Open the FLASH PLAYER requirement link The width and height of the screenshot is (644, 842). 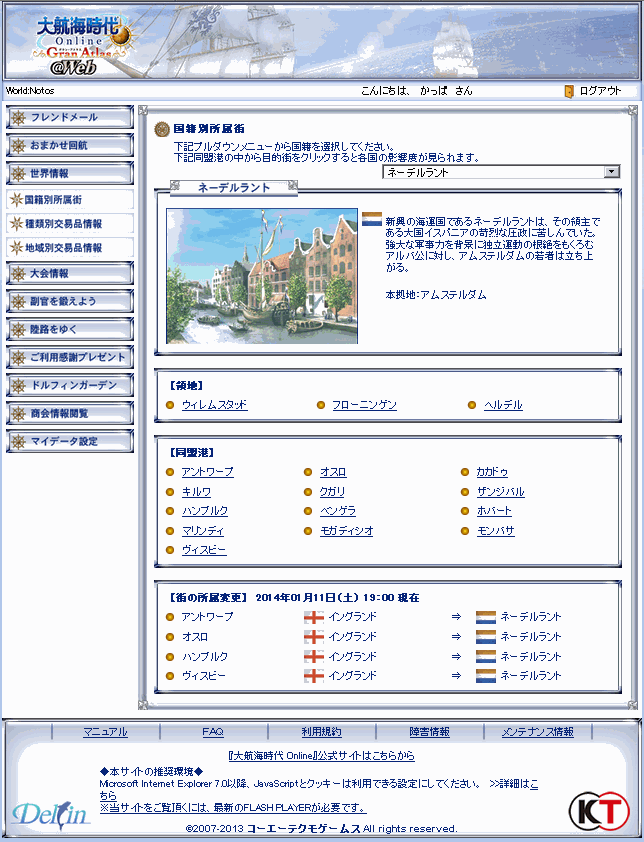(233, 808)
